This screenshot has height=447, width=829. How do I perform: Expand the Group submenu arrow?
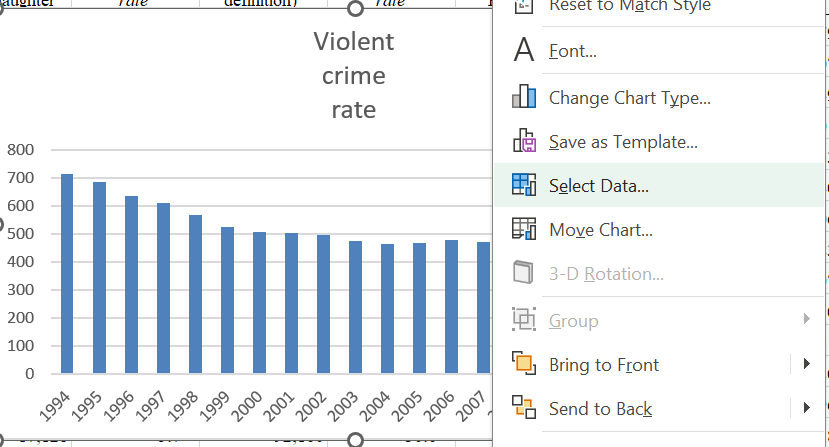[x=807, y=320]
